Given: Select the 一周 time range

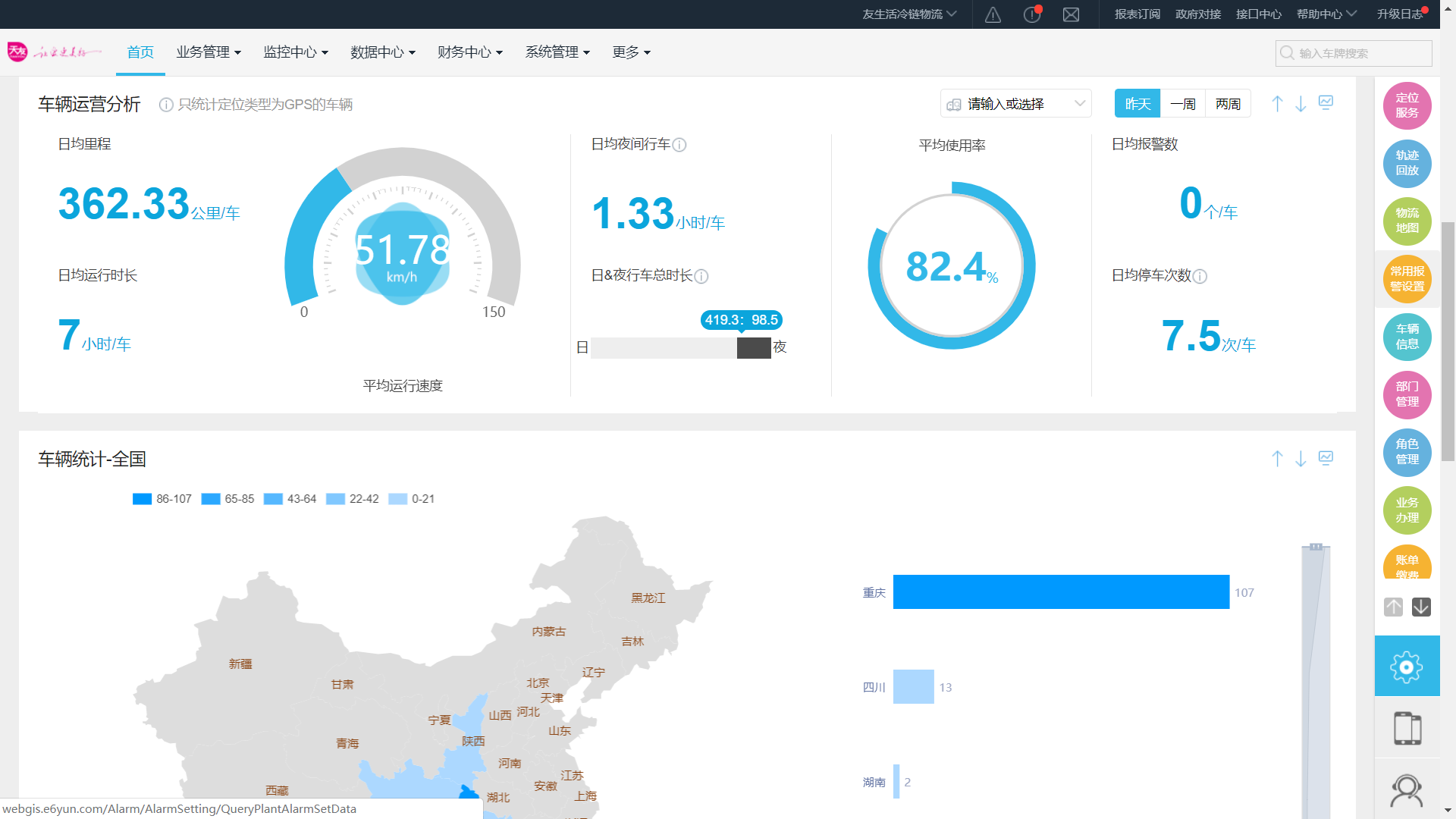Looking at the screenshot, I should 1182,104.
